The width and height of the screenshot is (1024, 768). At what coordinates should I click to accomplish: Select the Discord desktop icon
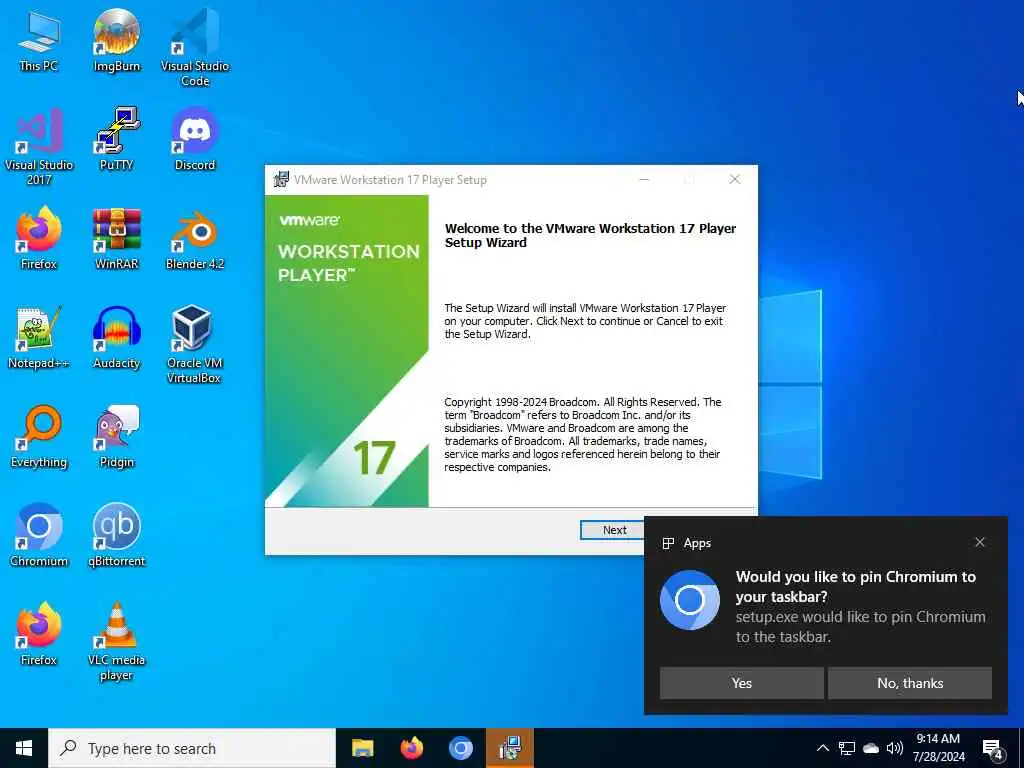click(x=195, y=138)
